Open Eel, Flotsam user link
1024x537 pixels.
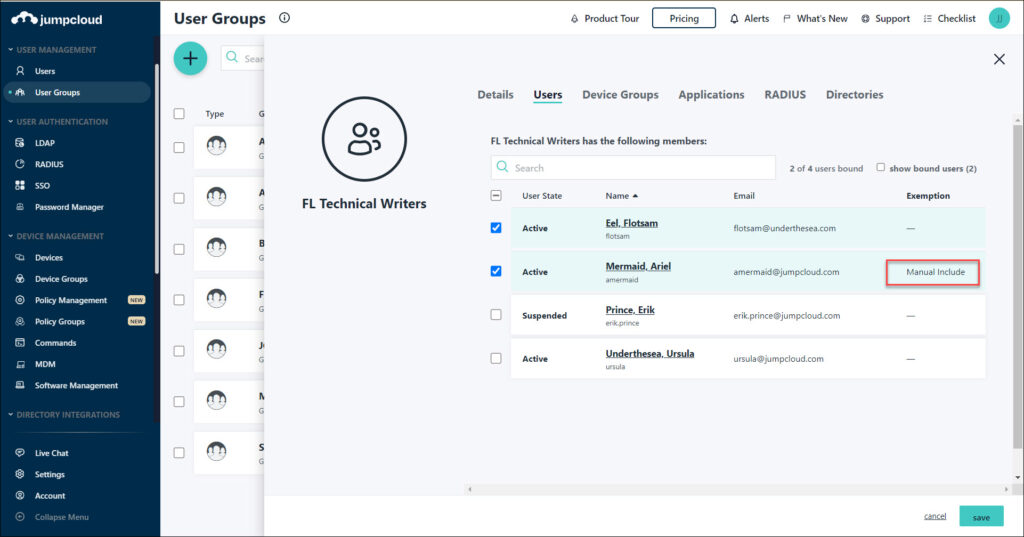(631, 223)
